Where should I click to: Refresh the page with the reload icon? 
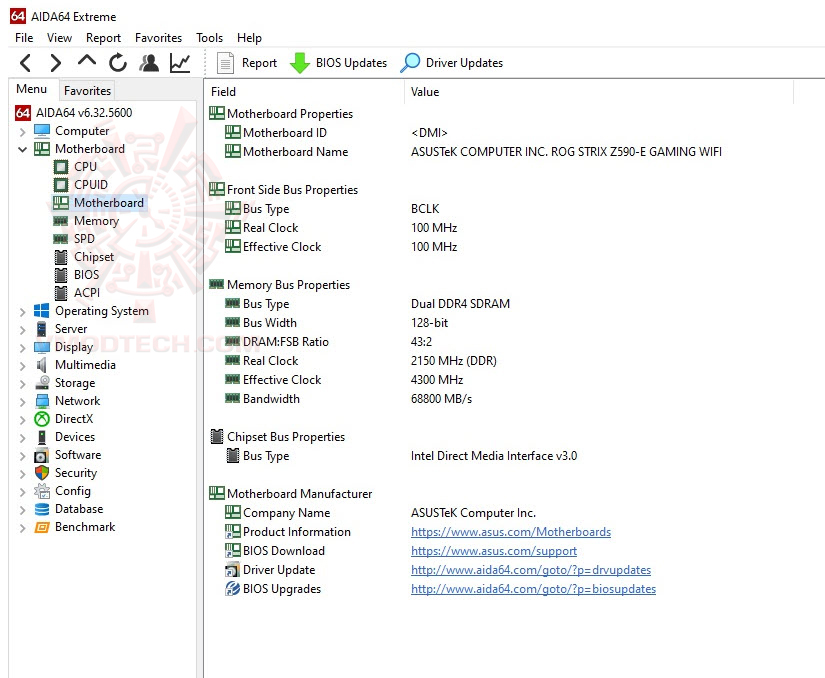point(116,62)
